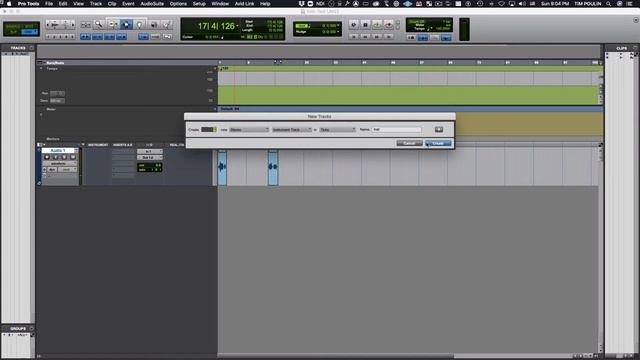Open Tracks list panel menu
Viewport: 640px width, 360px height.
coord(31,48)
